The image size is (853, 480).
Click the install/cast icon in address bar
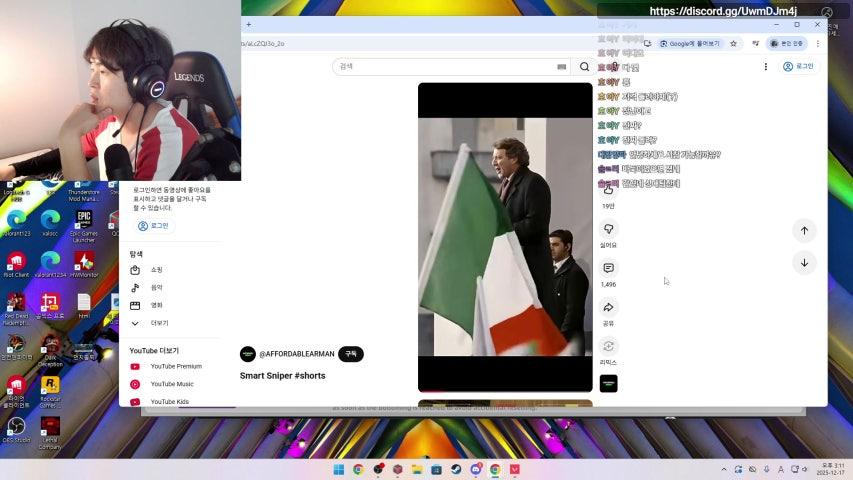coord(647,44)
